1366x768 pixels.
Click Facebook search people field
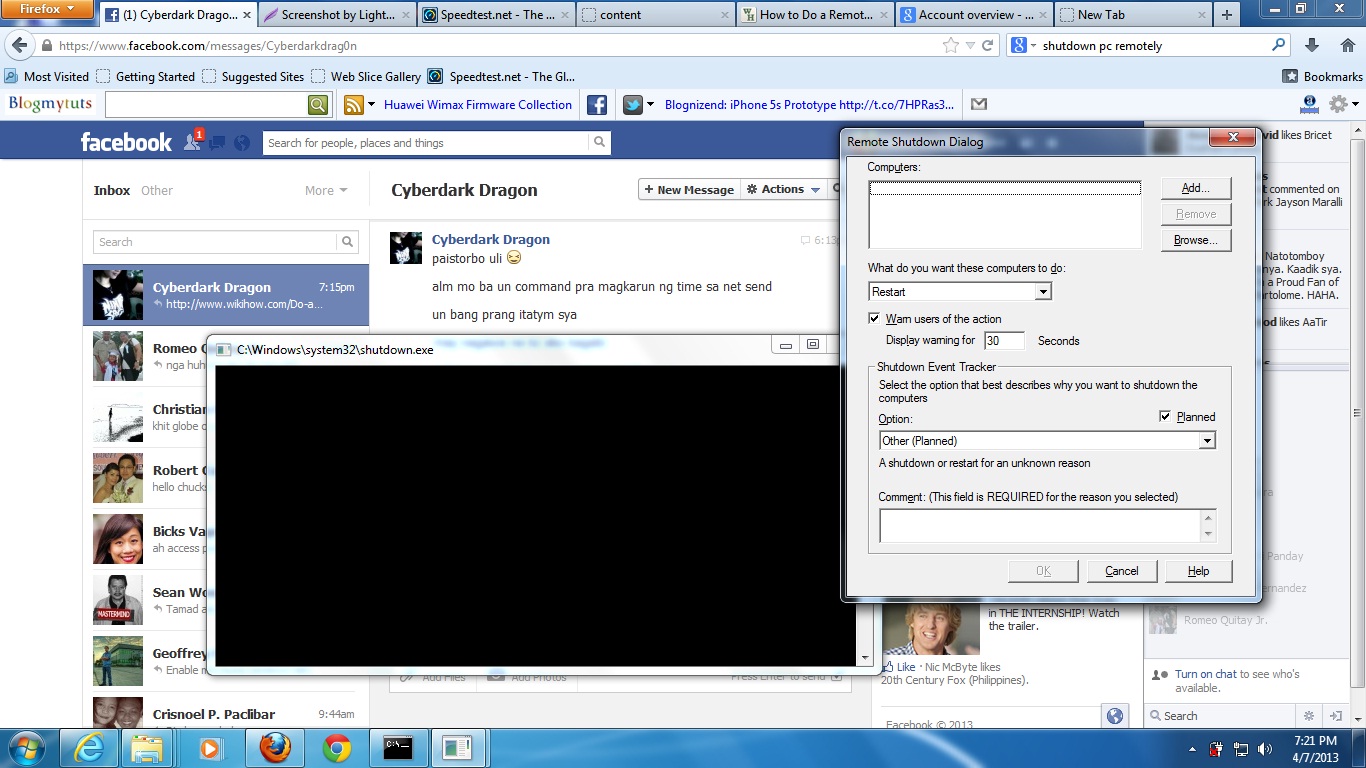(426, 143)
